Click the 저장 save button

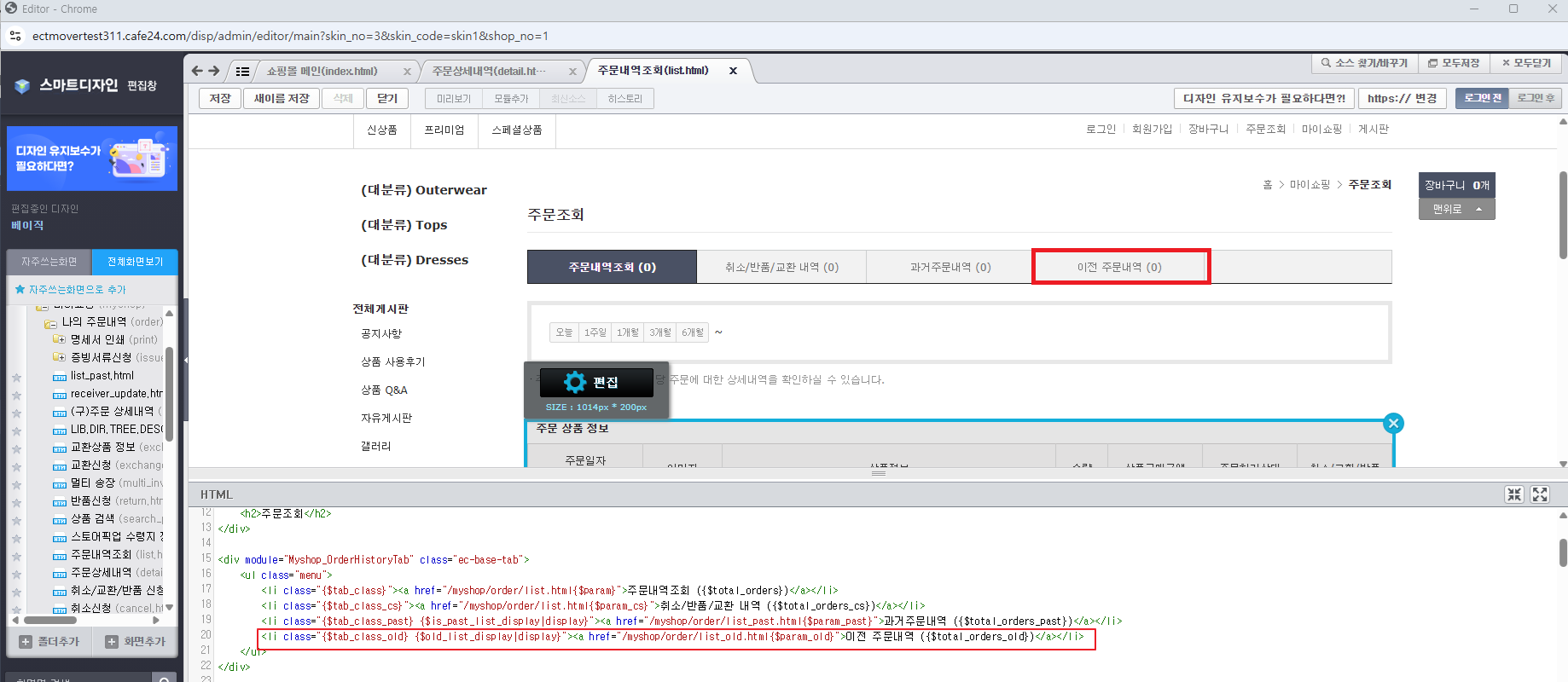pyautogui.click(x=220, y=99)
